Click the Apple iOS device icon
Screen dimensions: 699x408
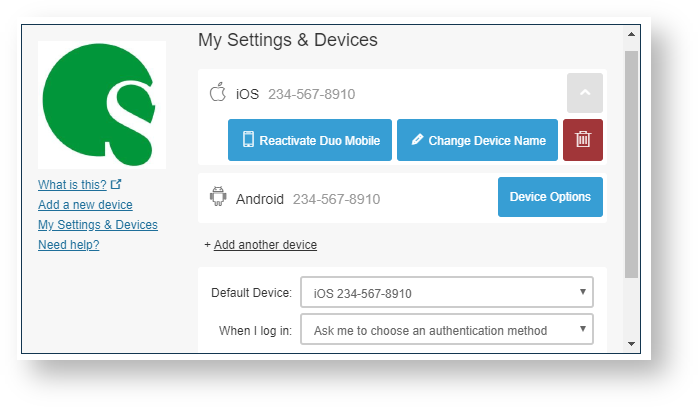[218, 92]
